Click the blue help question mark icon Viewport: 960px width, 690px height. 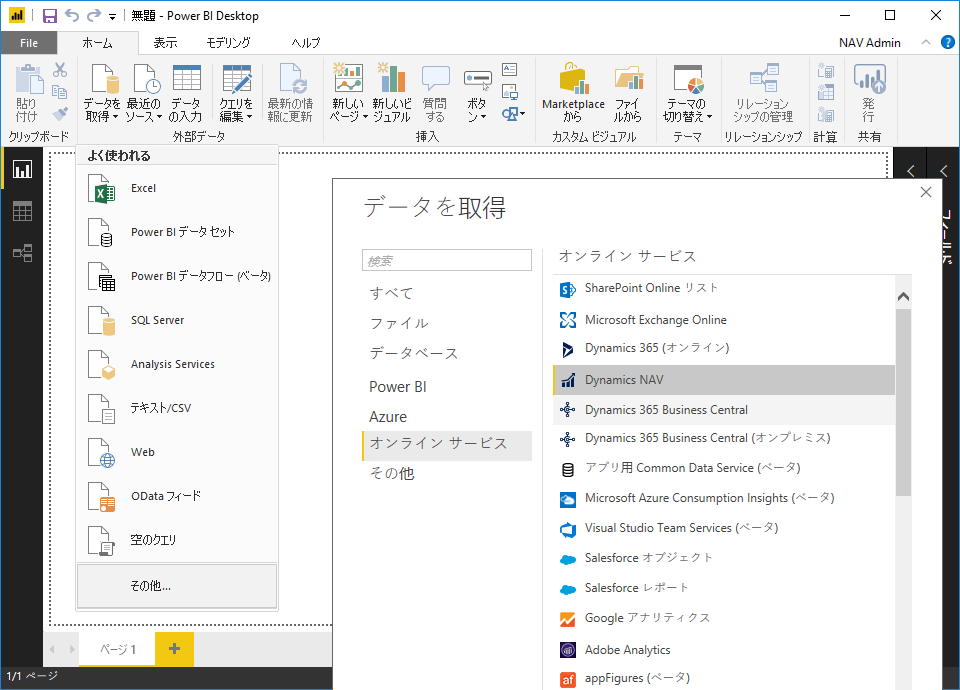(947, 42)
